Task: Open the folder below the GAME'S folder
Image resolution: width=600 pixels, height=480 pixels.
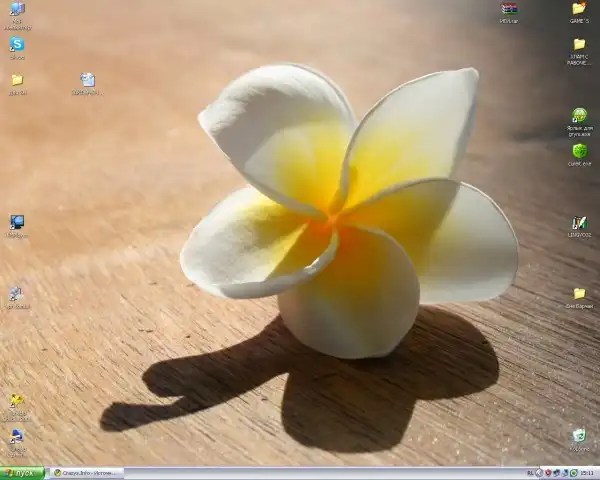Action: click(579, 45)
